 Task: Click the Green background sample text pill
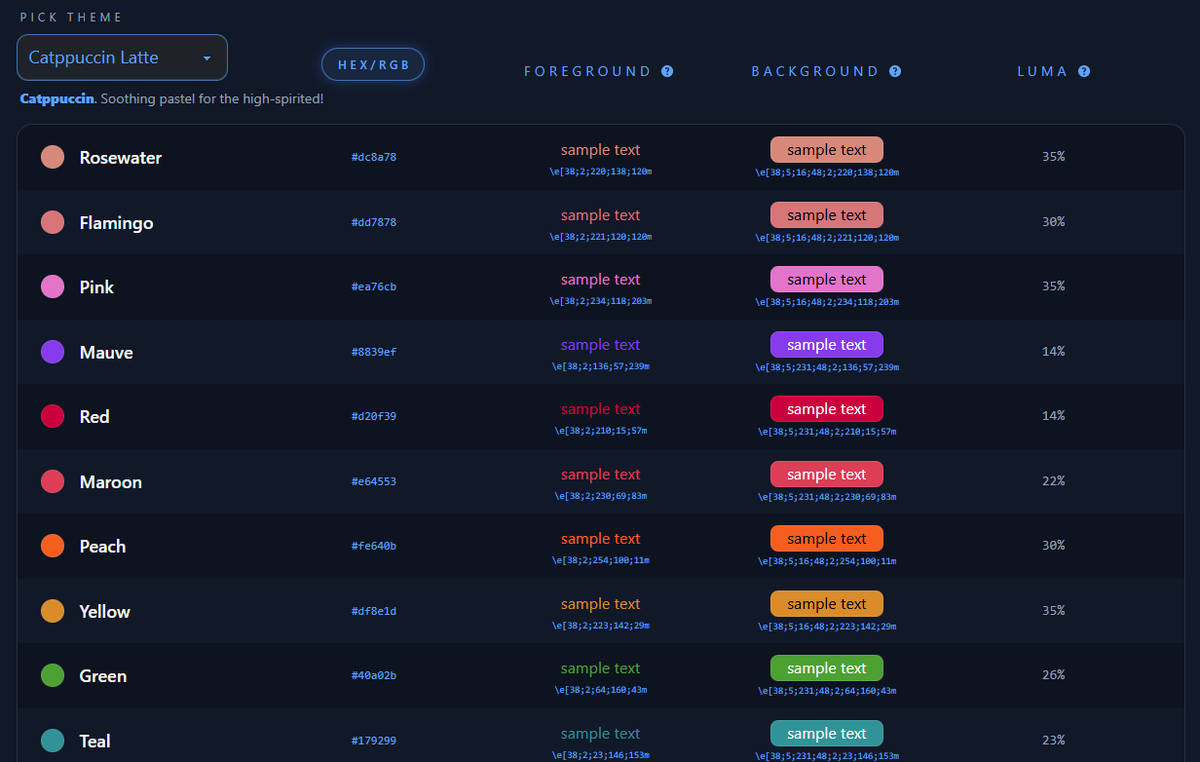pyautogui.click(x=827, y=668)
